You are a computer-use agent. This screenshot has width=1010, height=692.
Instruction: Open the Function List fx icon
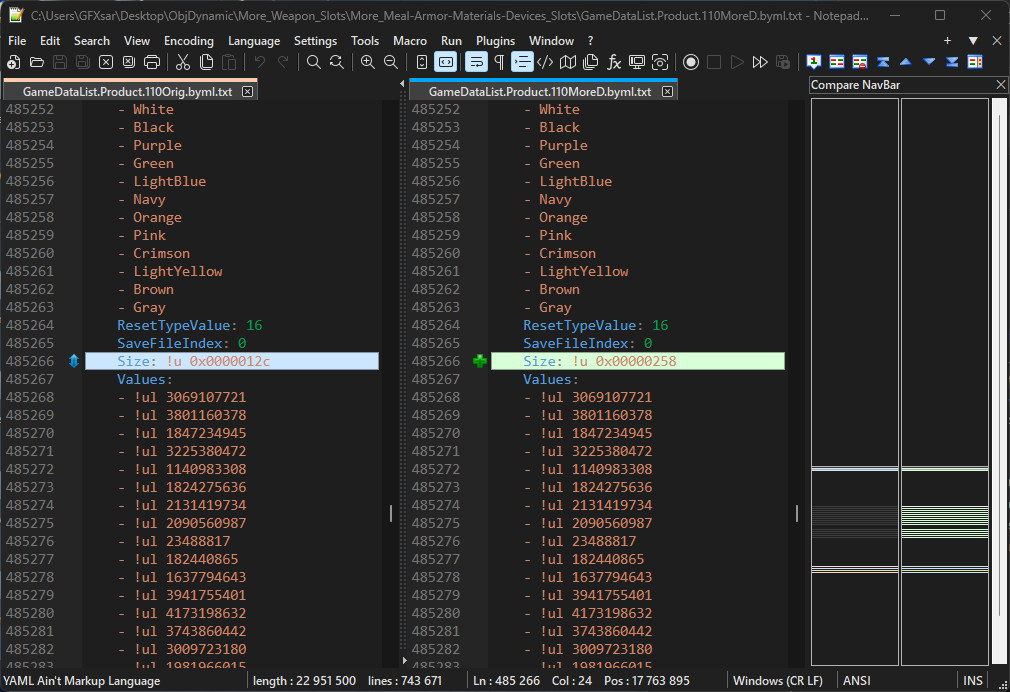point(614,62)
